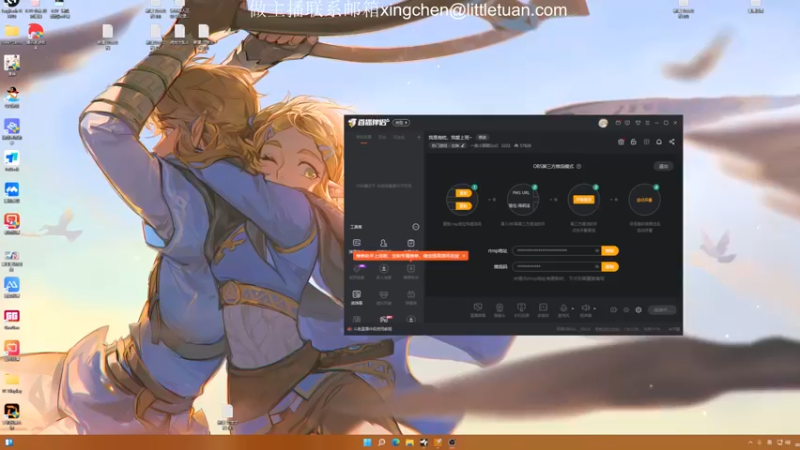
Task: Click the stream code input field
Action: (x=556, y=266)
